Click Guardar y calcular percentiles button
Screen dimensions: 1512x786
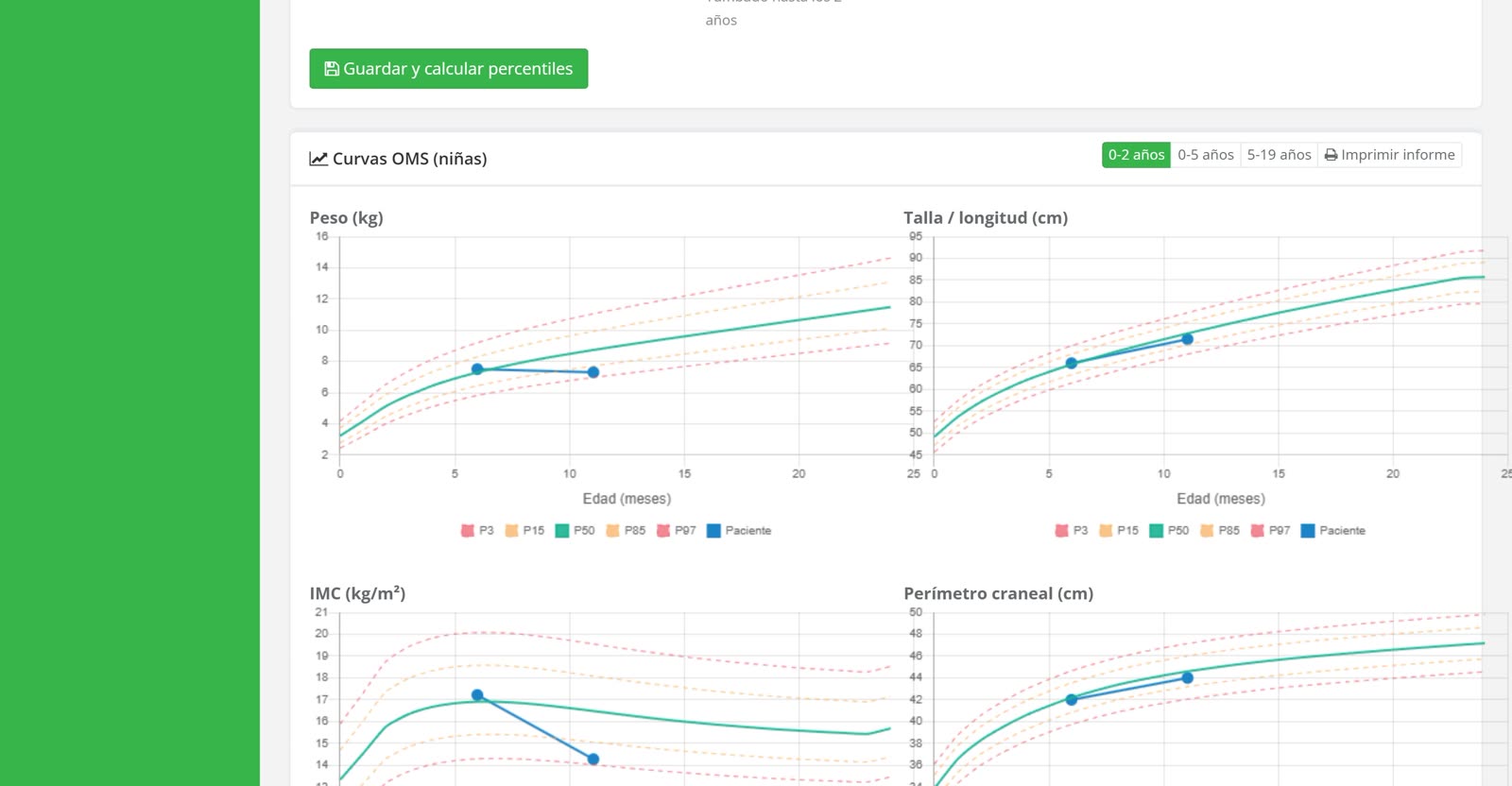coord(448,69)
